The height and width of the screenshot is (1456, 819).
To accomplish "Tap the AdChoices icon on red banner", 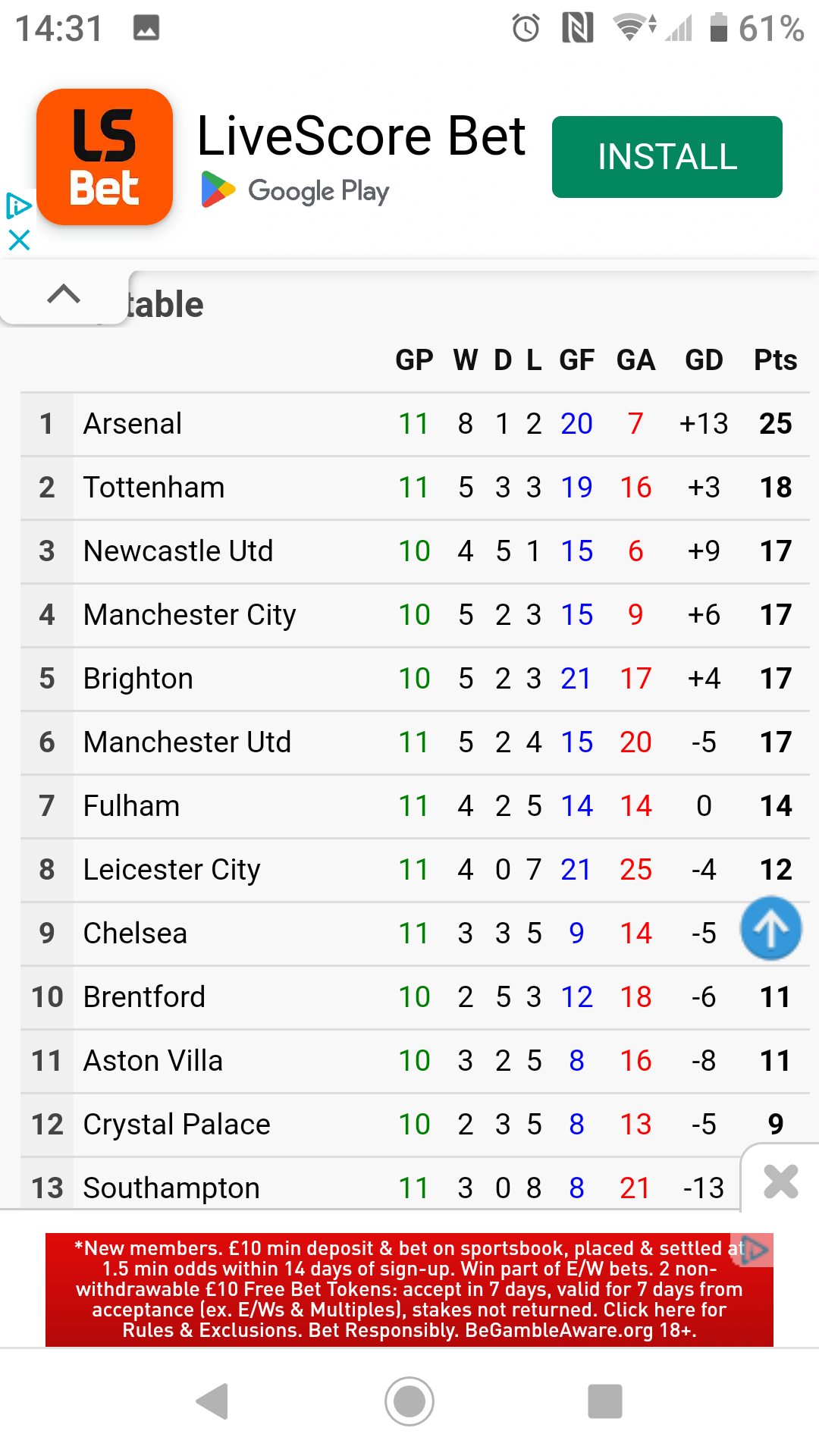I will coord(754,1250).
